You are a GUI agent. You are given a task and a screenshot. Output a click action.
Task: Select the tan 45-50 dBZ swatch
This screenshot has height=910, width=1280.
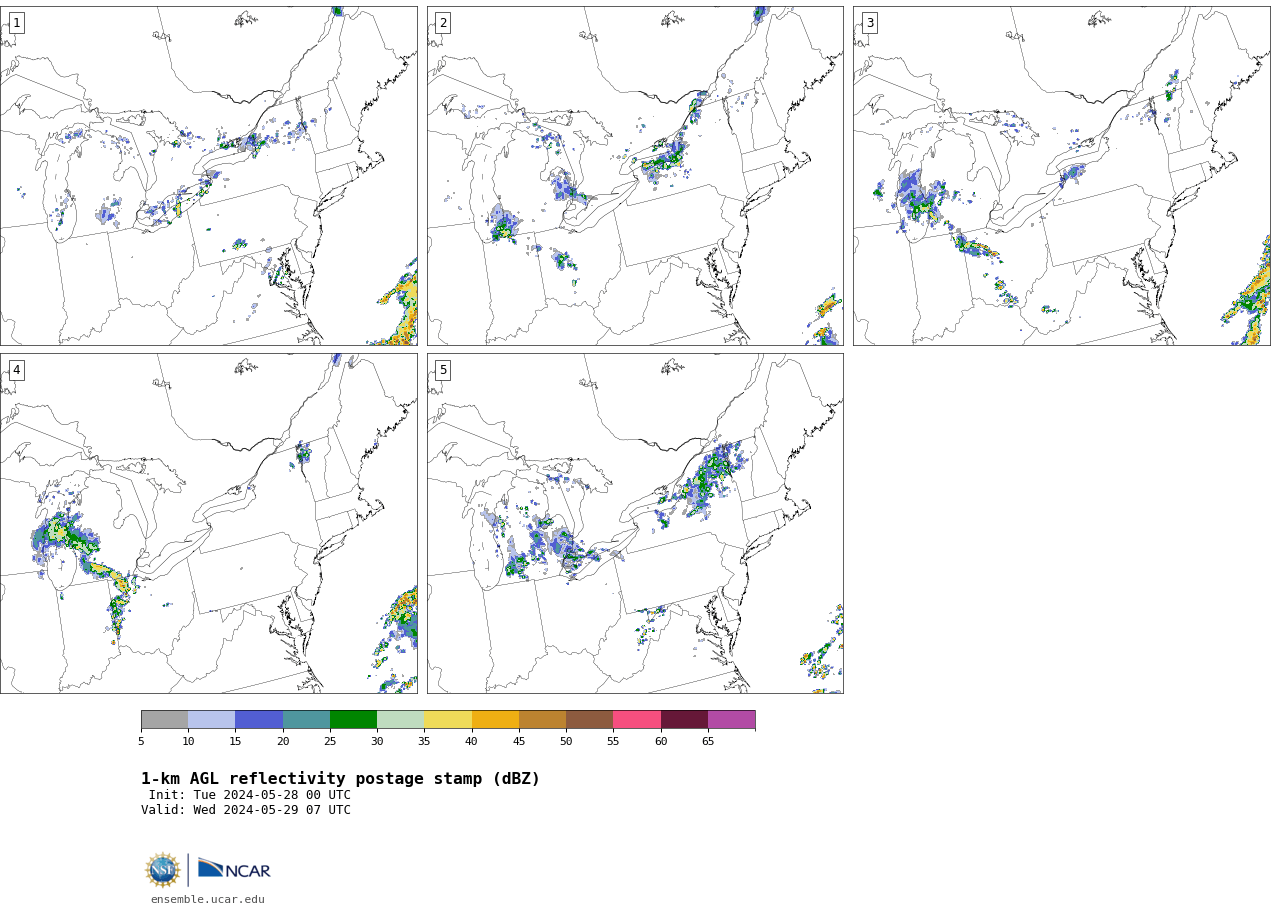[542, 720]
